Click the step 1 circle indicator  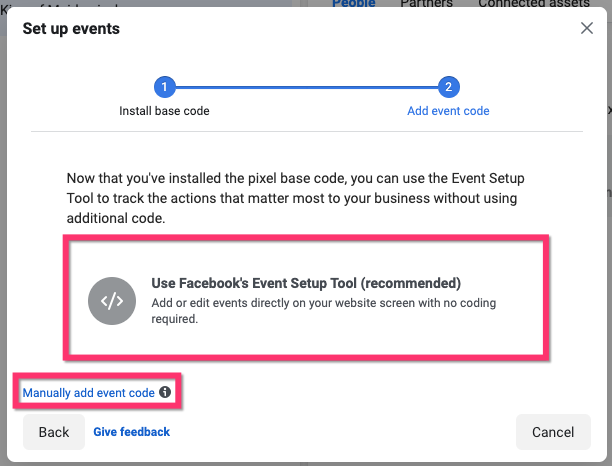[x=165, y=87]
